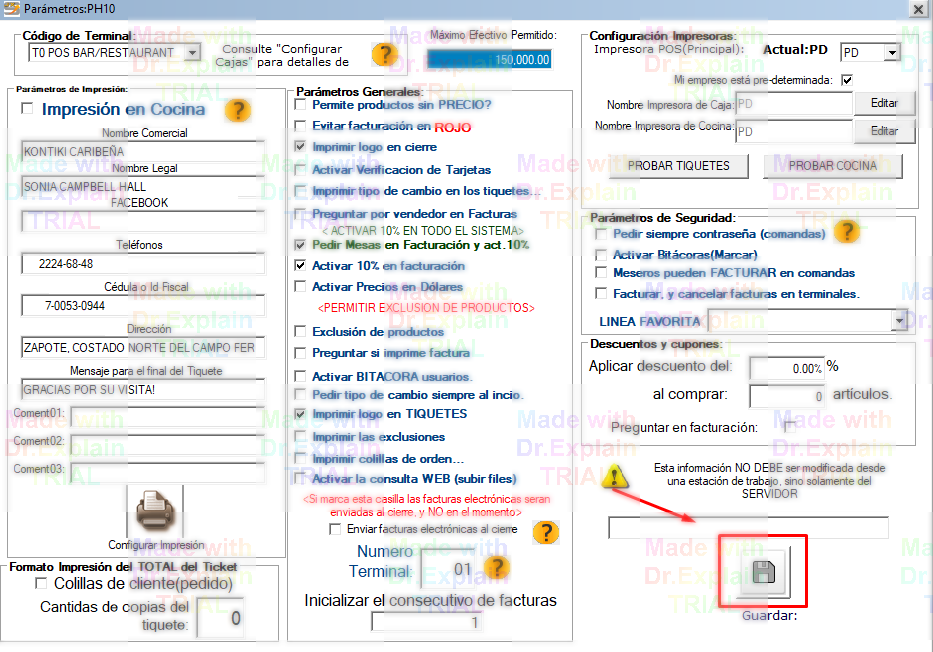This screenshot has height=652, width=933.
Task: Click help icon next to Numero Terminal field
Action: point(497,569)
